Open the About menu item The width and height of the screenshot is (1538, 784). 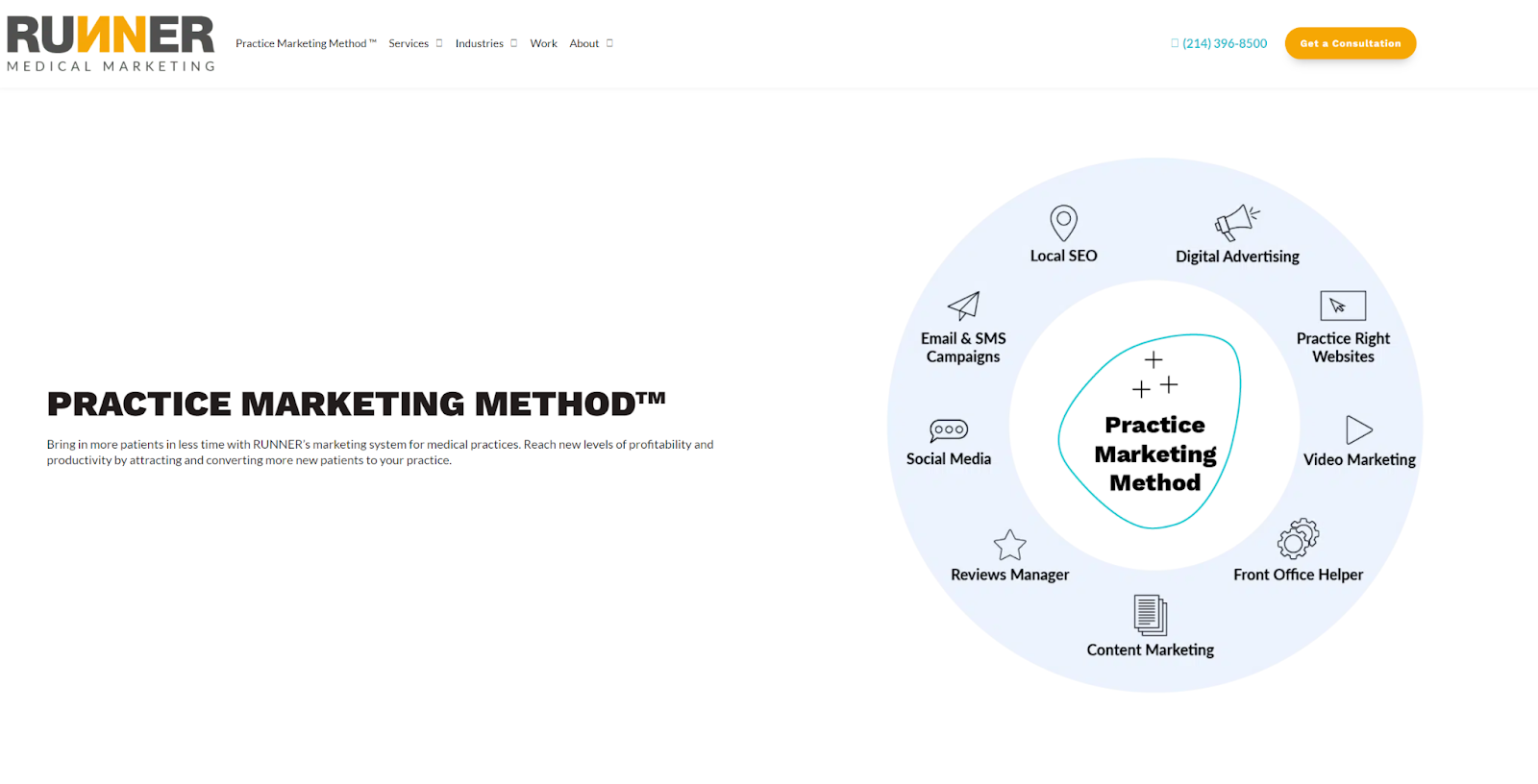tap(583, 43)
